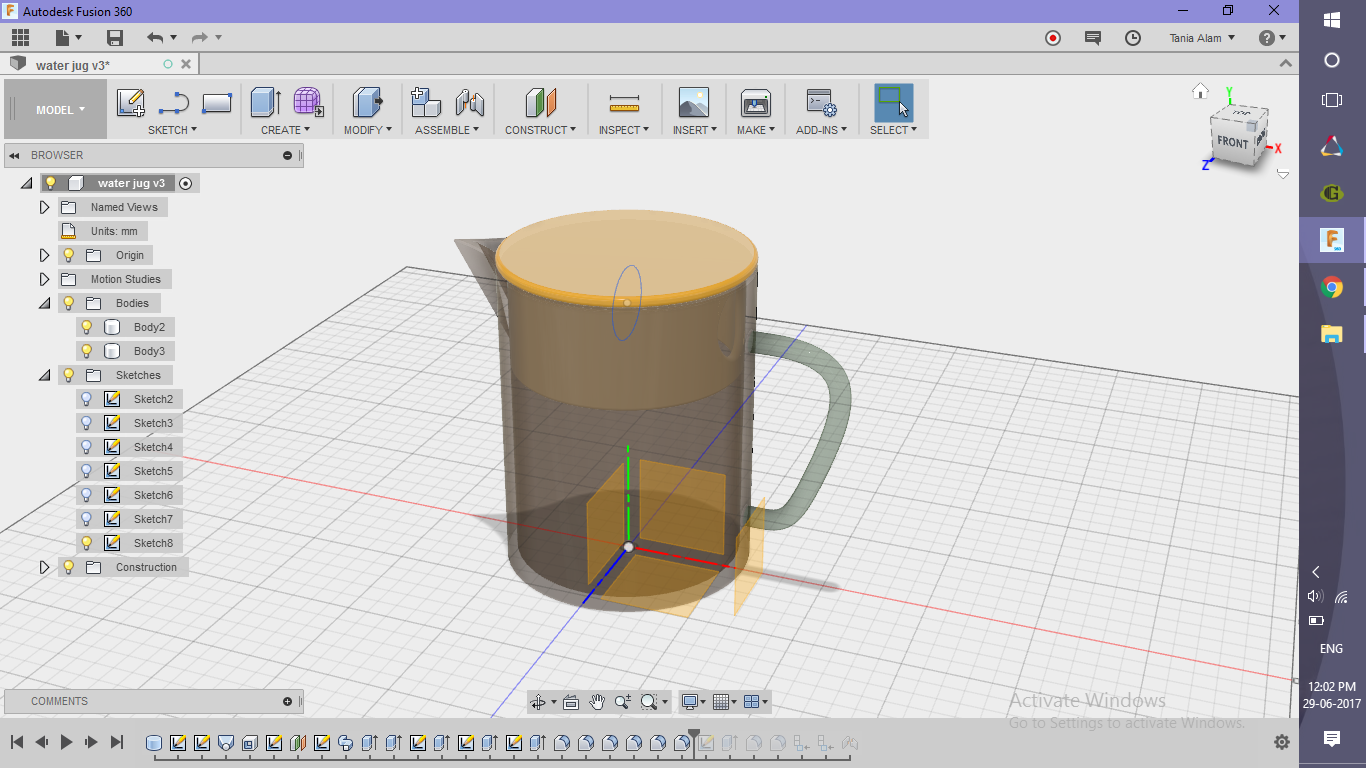Collapse the Bodies folder

tap(44, 303)
